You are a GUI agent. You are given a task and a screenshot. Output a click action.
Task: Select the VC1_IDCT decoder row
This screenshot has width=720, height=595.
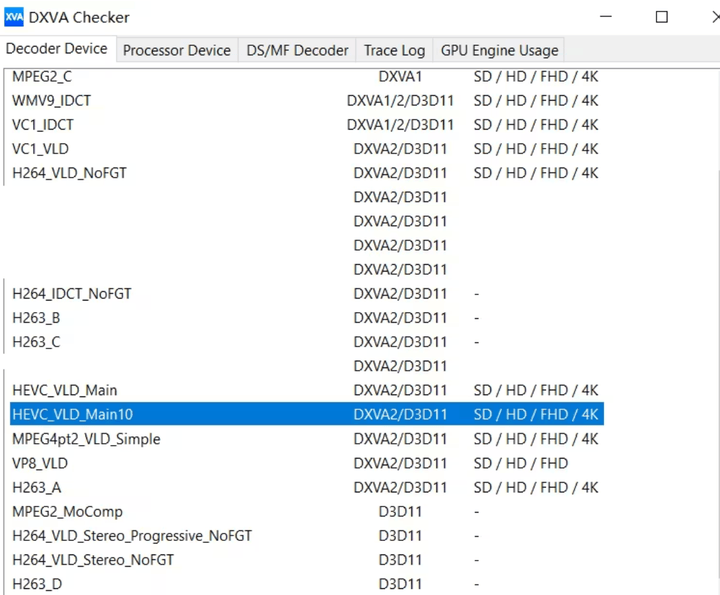pyautogui.click(x=307, y=125)
